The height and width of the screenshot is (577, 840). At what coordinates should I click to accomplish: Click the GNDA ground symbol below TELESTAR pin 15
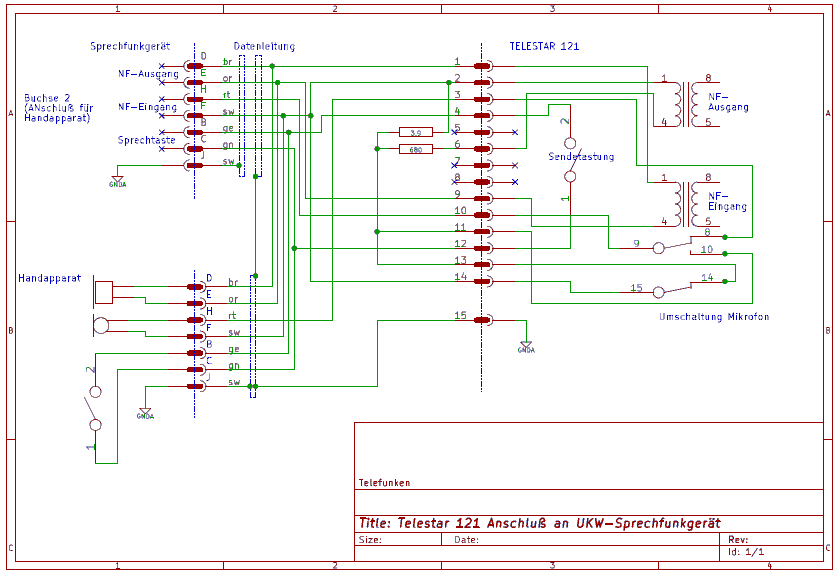(x=526, y=347)
